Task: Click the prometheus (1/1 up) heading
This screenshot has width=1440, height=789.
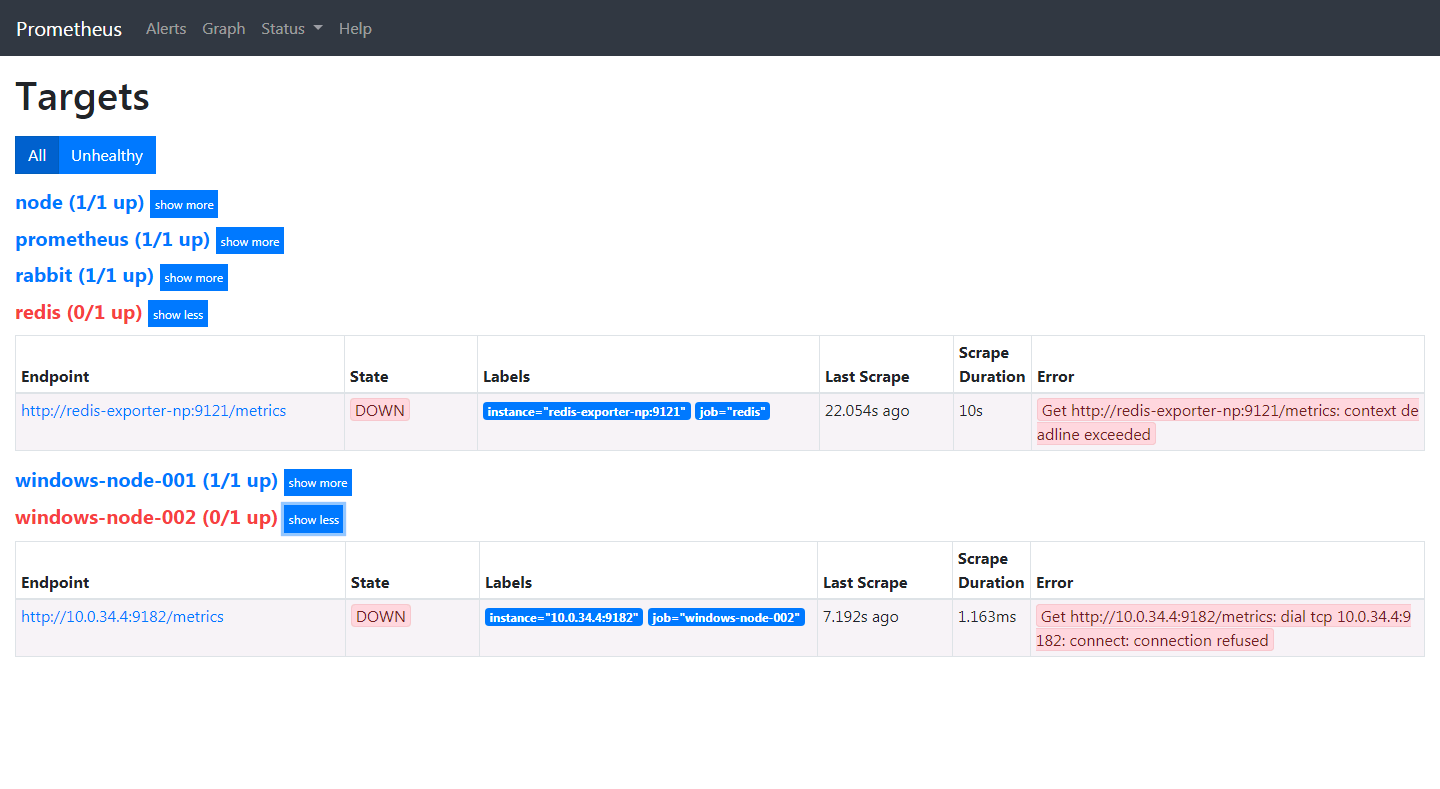Action: (113, 240)
